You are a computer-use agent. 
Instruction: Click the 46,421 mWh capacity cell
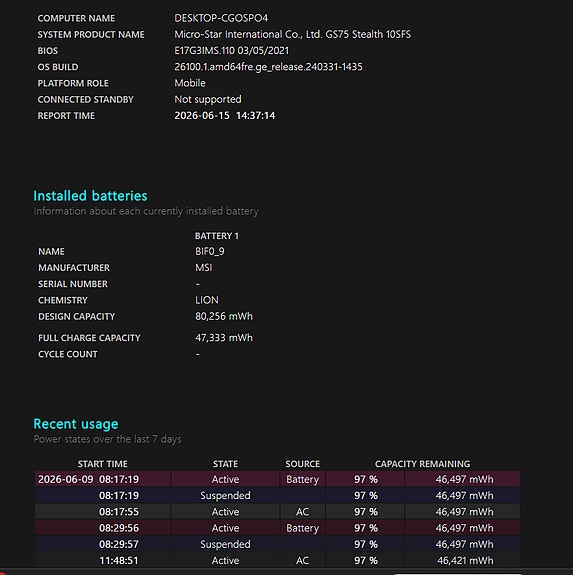465,560
